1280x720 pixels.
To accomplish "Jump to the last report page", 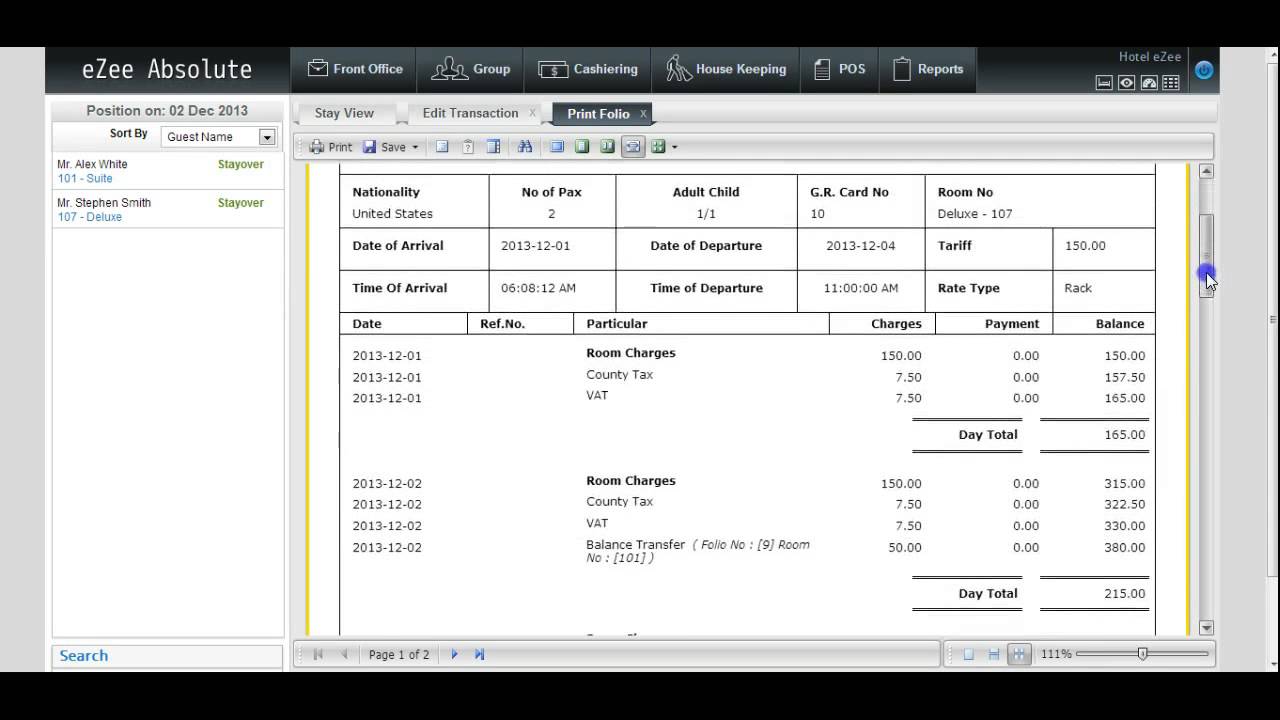I will (x=479, y=654).
